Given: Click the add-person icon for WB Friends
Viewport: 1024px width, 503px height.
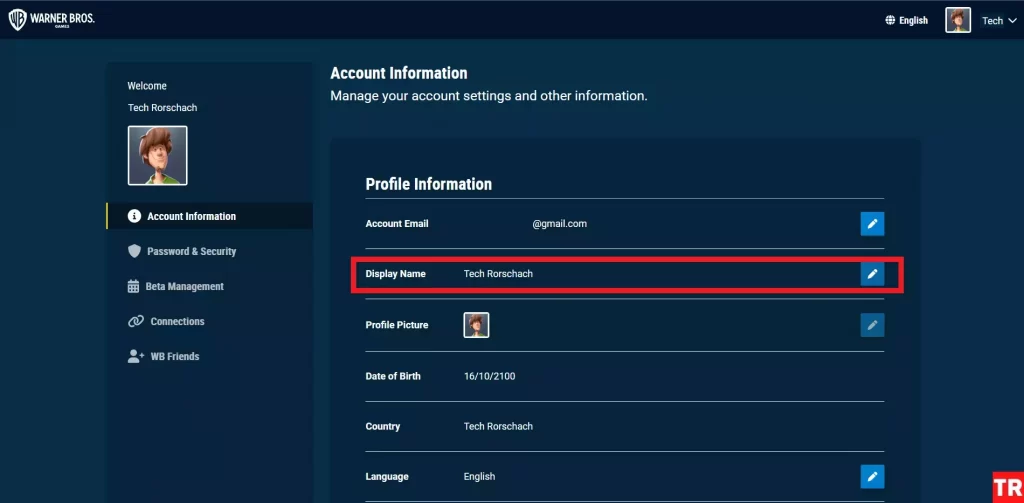Looking at the screenshot, I should pyautogui.click(x=135, y=357).
